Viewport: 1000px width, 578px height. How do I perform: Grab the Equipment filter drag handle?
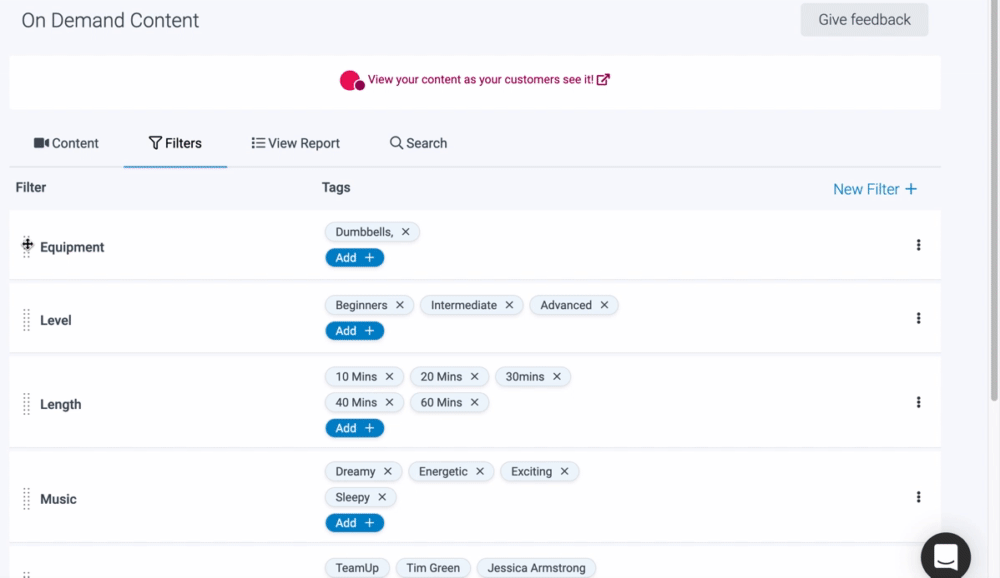(x=27, y=246)
